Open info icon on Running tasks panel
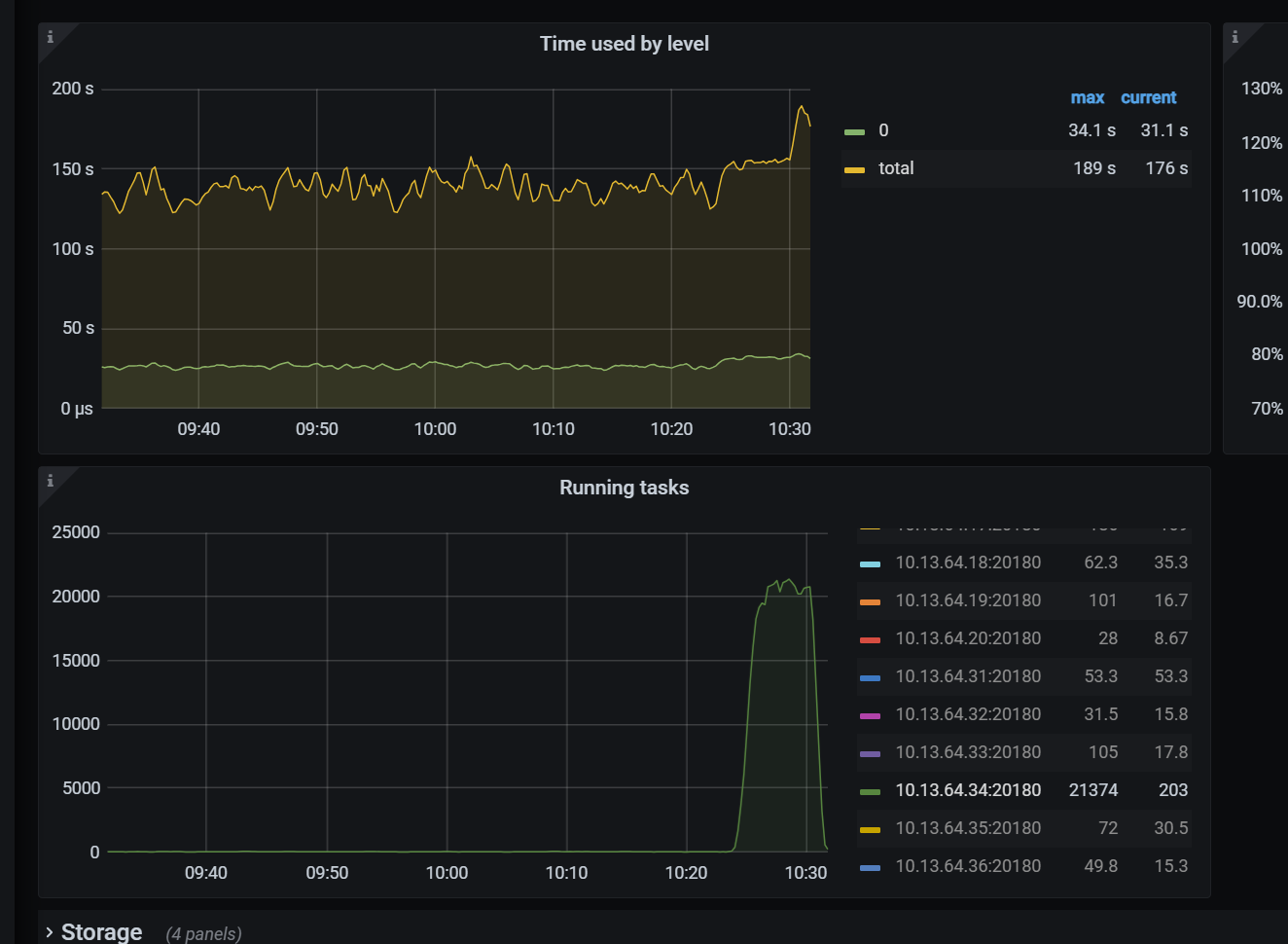This screenshot has height=944, width=1288. pos(51,481)
